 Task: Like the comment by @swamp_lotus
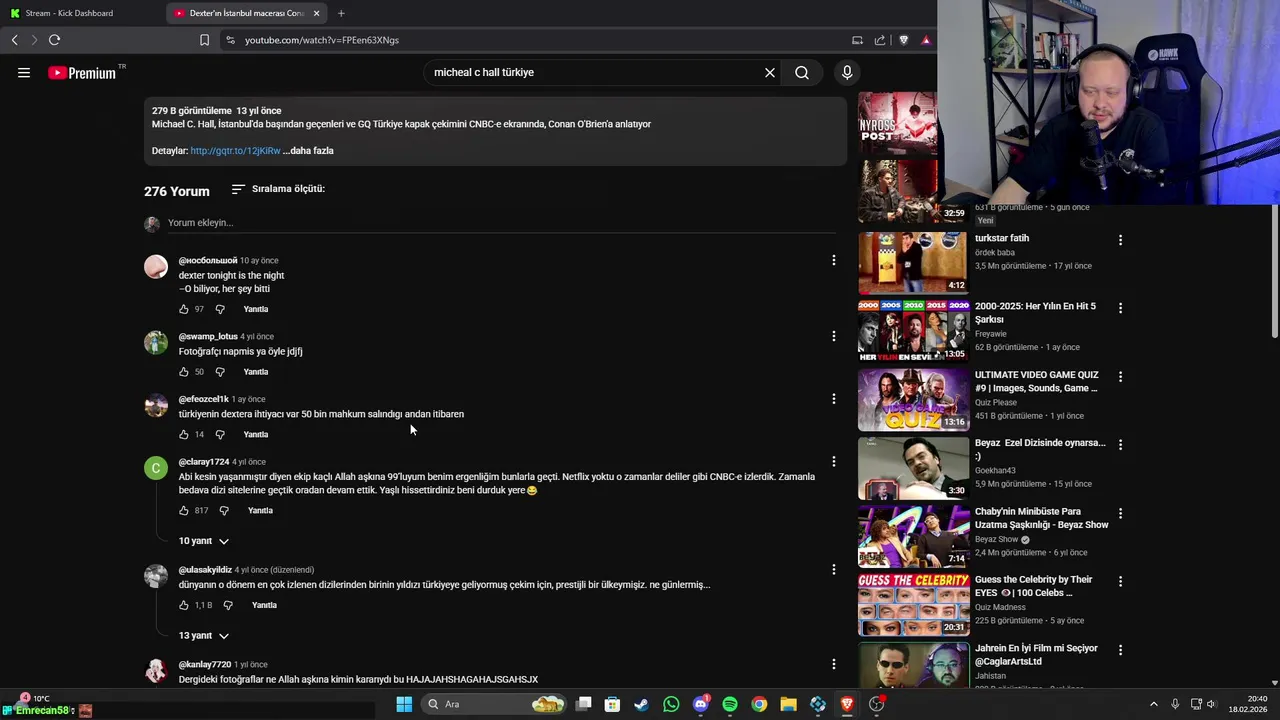184,372
